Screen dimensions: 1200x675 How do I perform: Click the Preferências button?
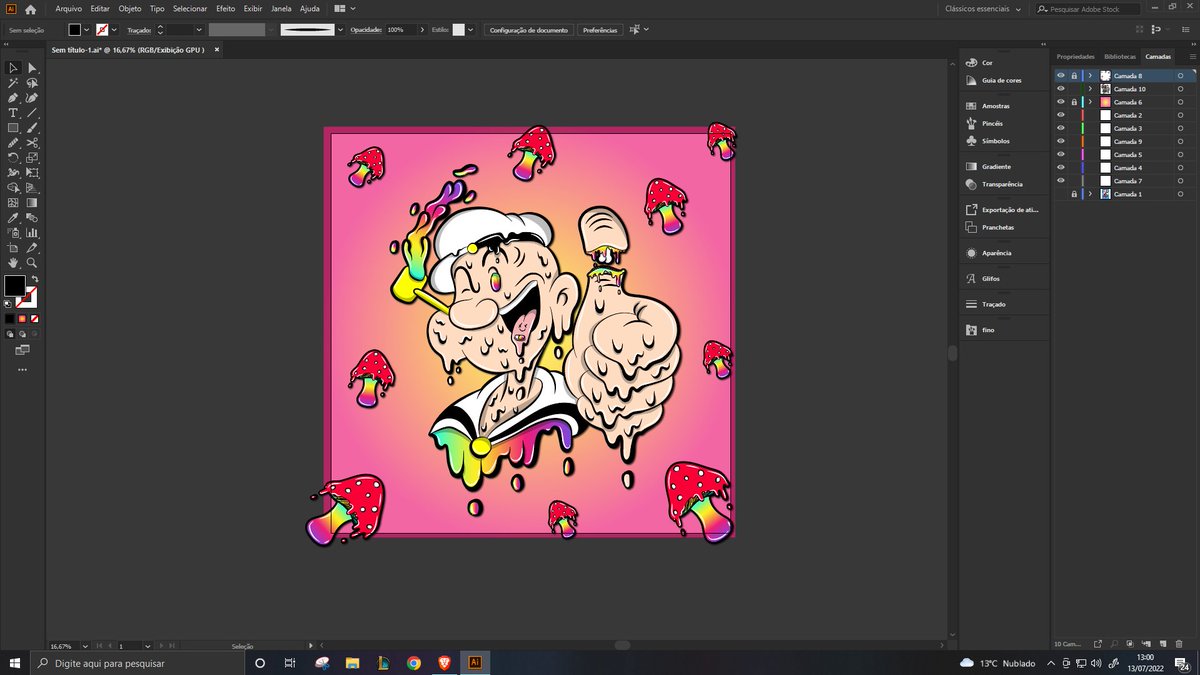coord(600,30)
